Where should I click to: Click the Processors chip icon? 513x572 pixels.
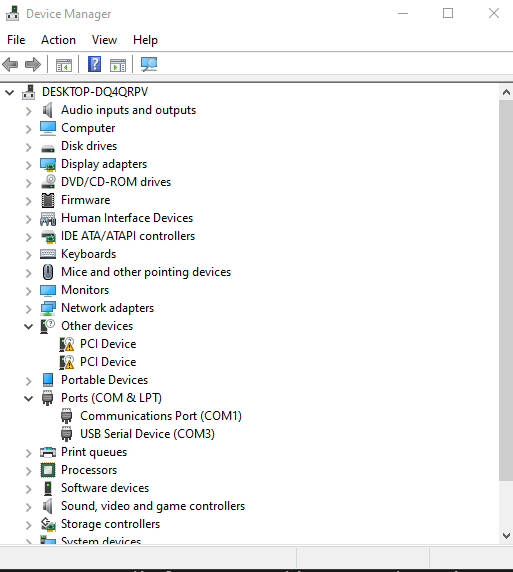(x=48, y=470)
